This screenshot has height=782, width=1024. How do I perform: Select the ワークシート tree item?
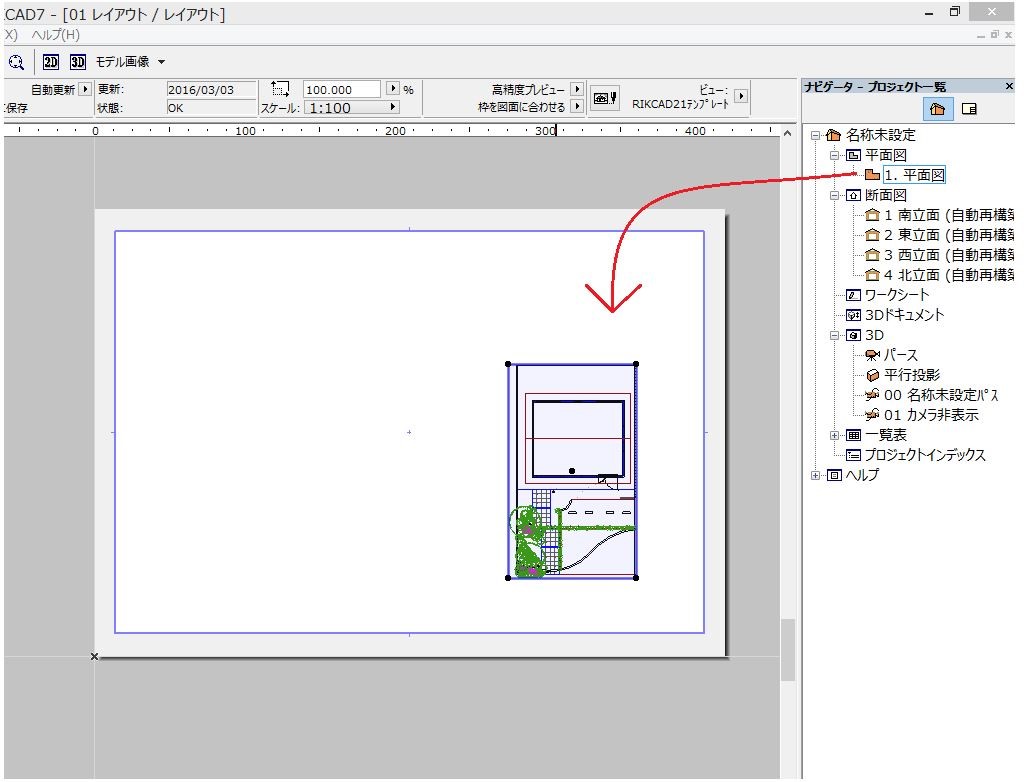point(897,295)
